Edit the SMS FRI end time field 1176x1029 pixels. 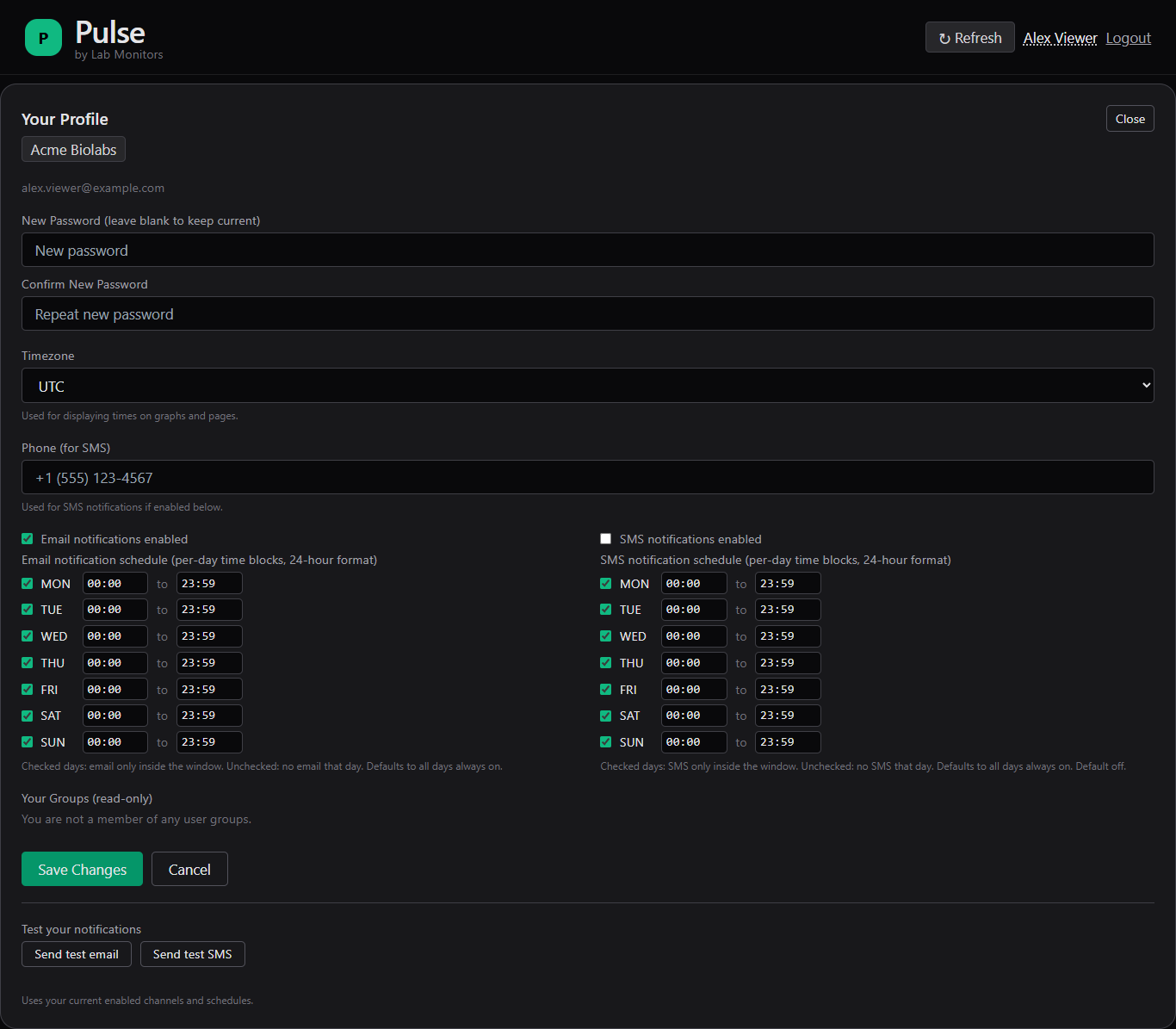click(788, 690)
